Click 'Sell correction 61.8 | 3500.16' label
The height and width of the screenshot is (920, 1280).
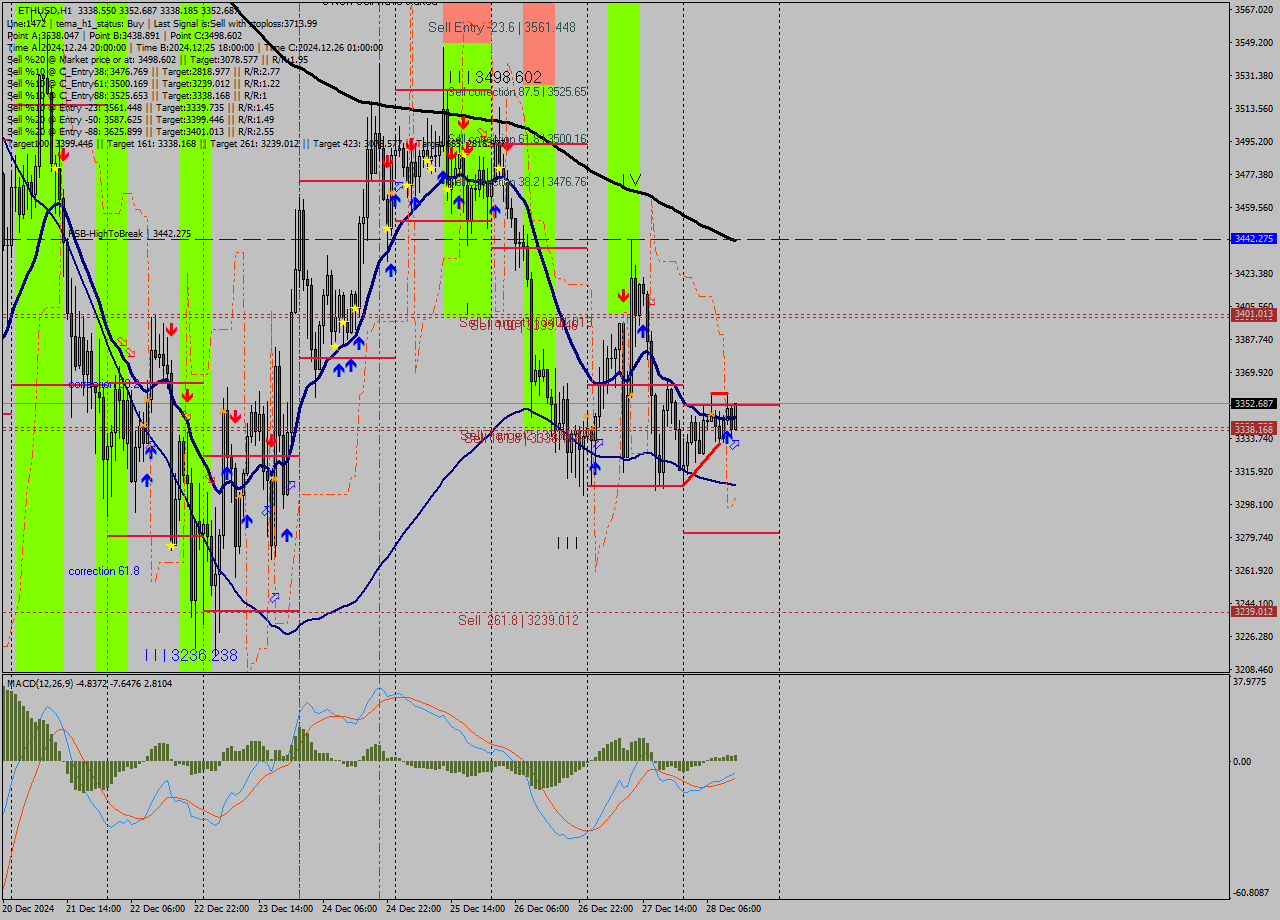pyautogui.click(x=517, y=139)
